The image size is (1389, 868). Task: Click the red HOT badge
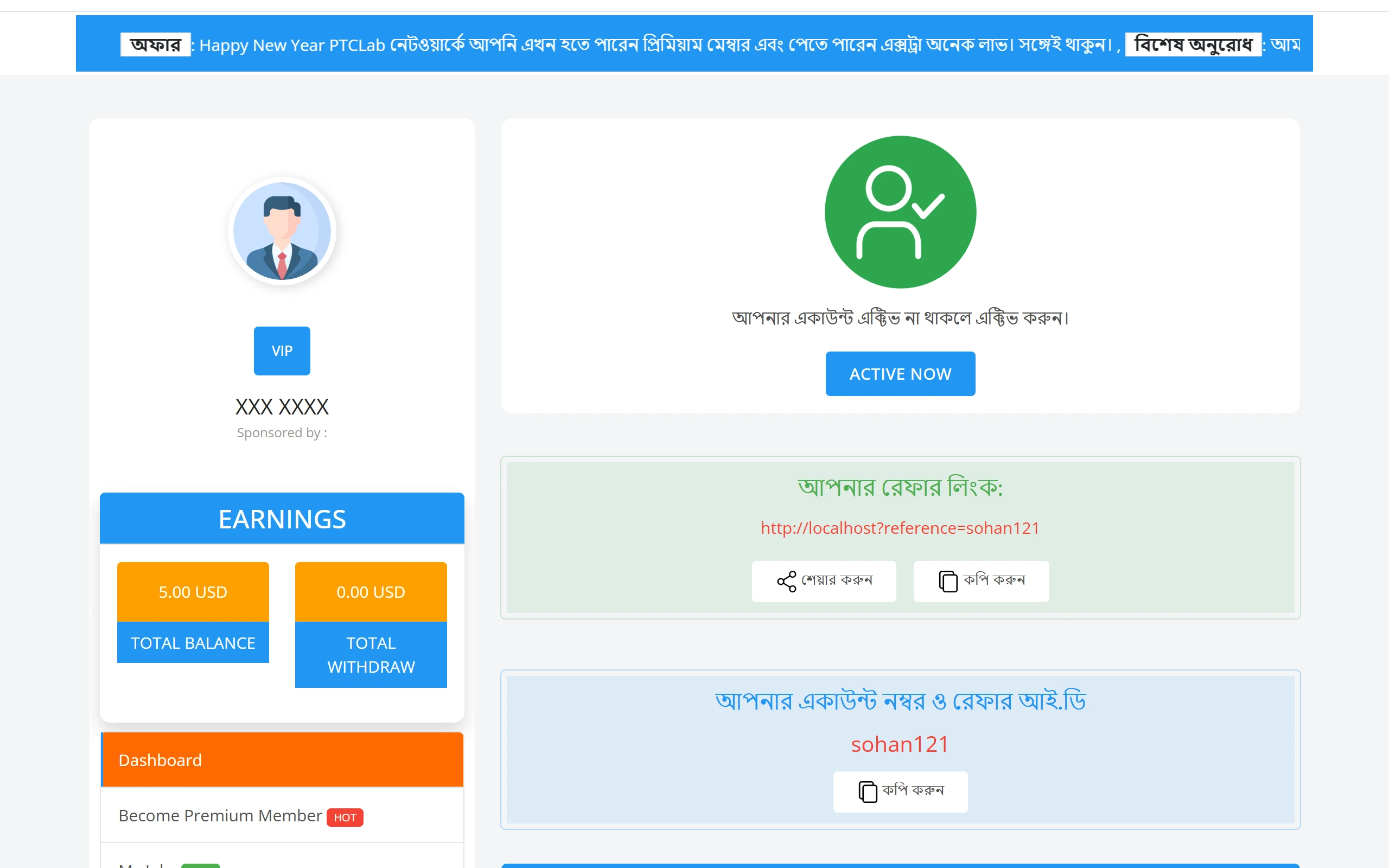coord(345,817)
